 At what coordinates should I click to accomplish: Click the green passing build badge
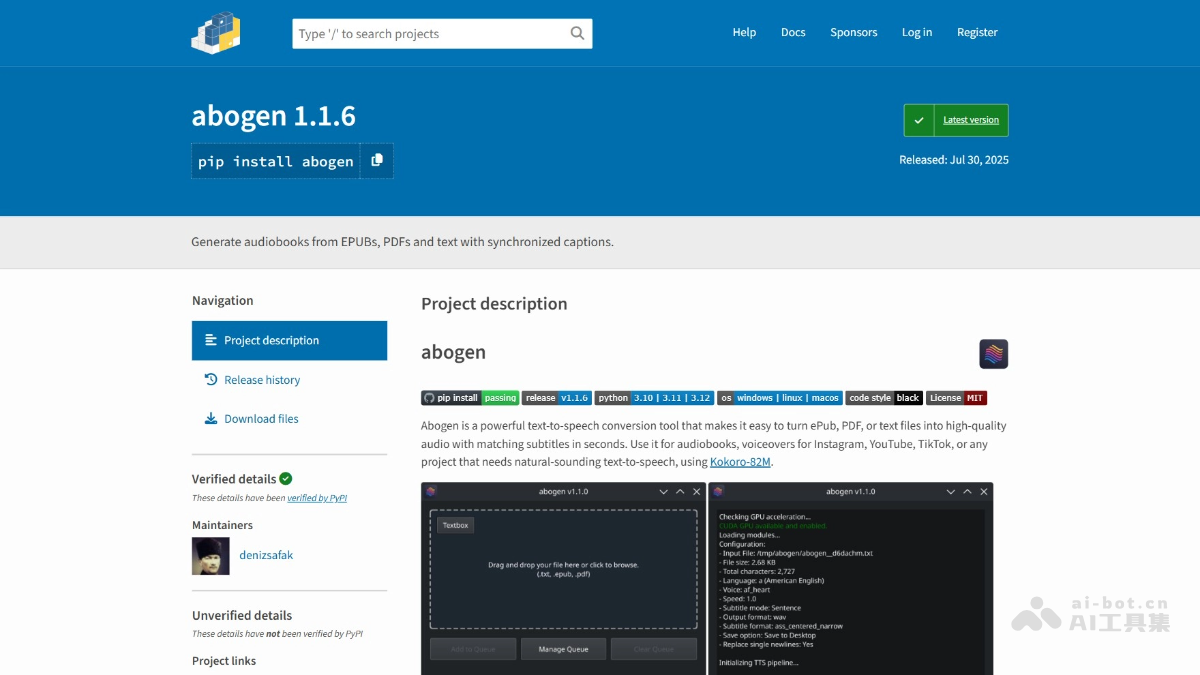coord(499,397)
